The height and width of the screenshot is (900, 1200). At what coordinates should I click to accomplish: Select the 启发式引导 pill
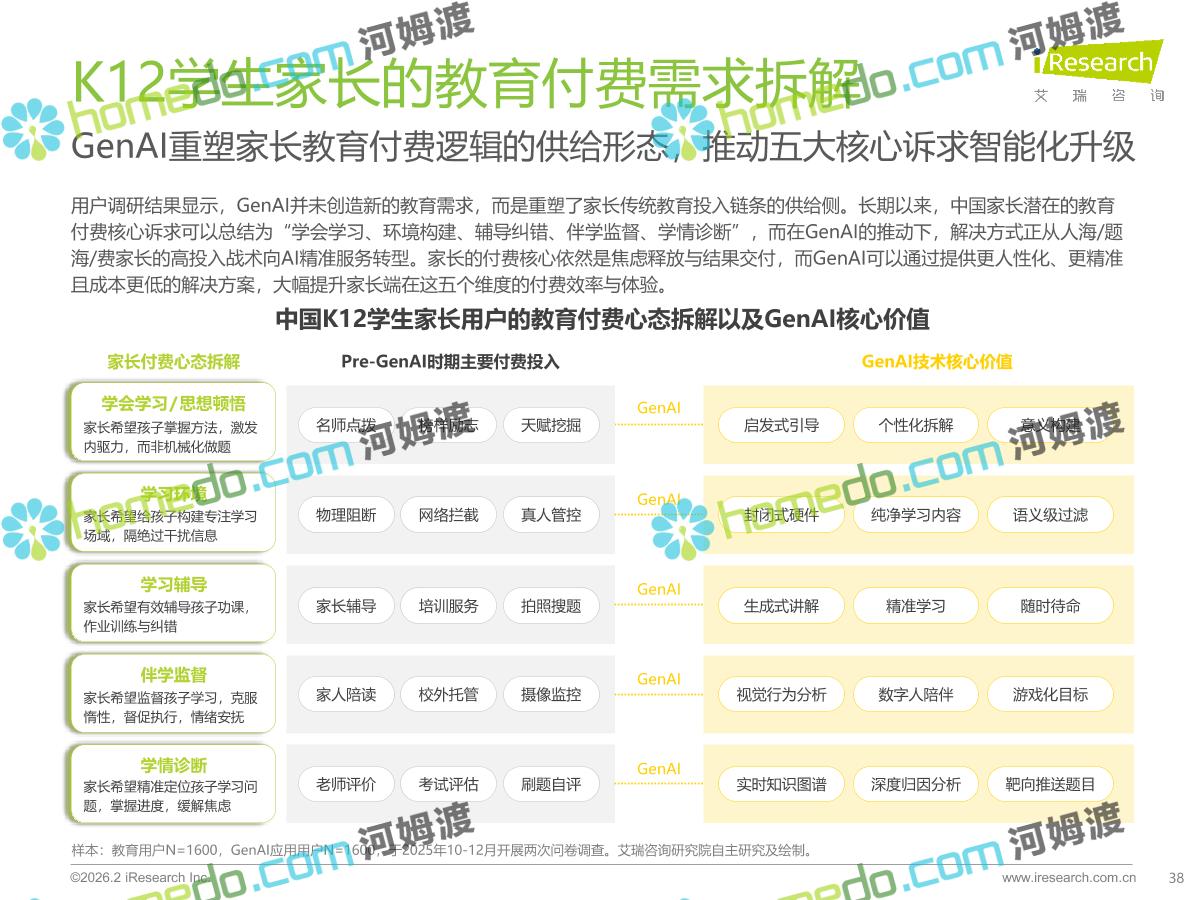click(780, 425)
